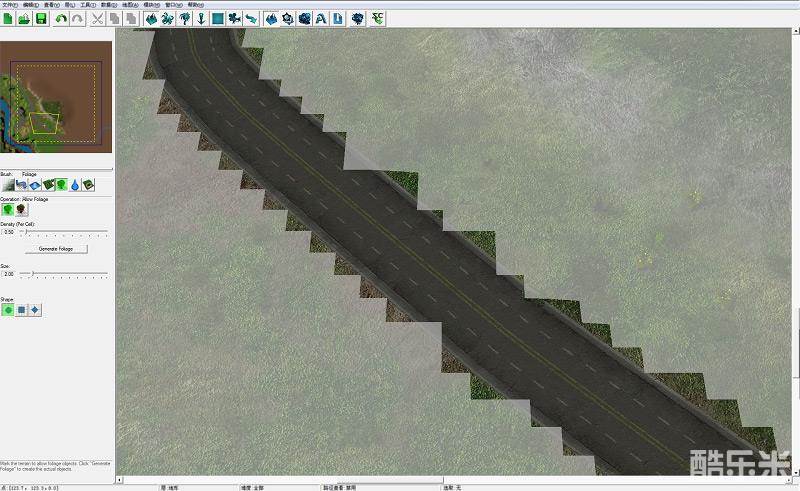Click the Undo arrow in toolbar

pyautogui.click(x=62, y=19)
